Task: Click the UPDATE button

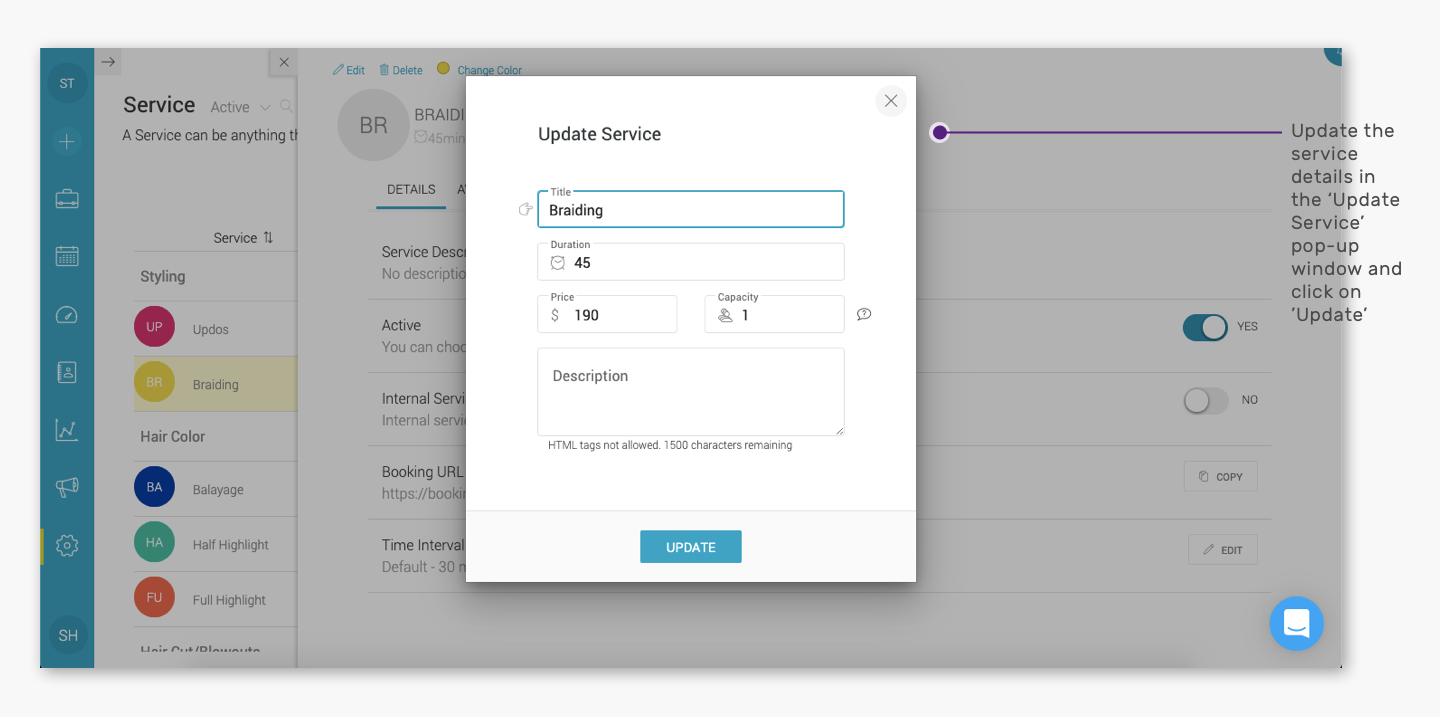Action: click(691, 547)
